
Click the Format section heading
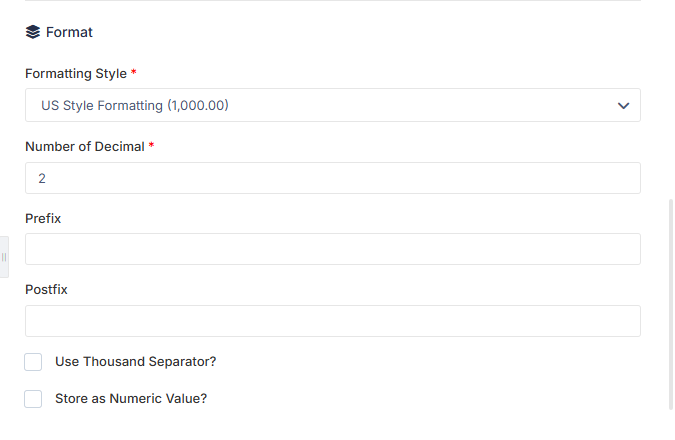[69, 32]
